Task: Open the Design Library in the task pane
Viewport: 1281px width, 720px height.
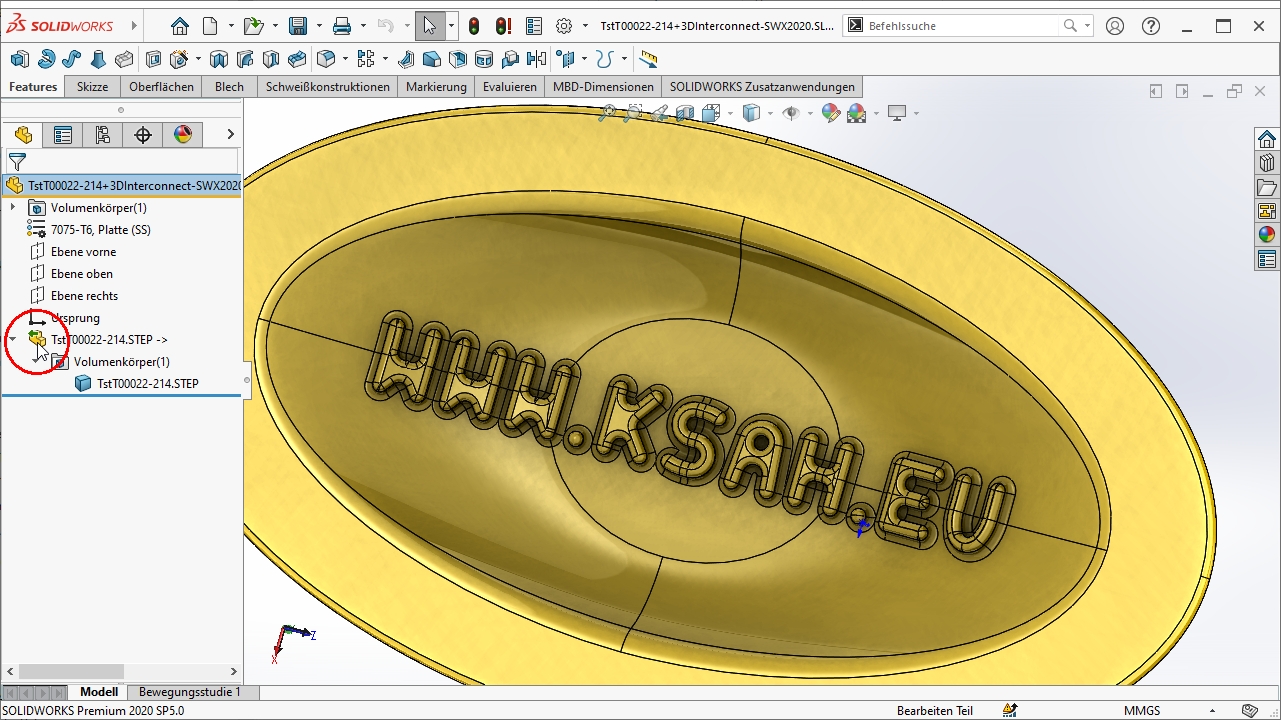Action: pos(1267,163)
